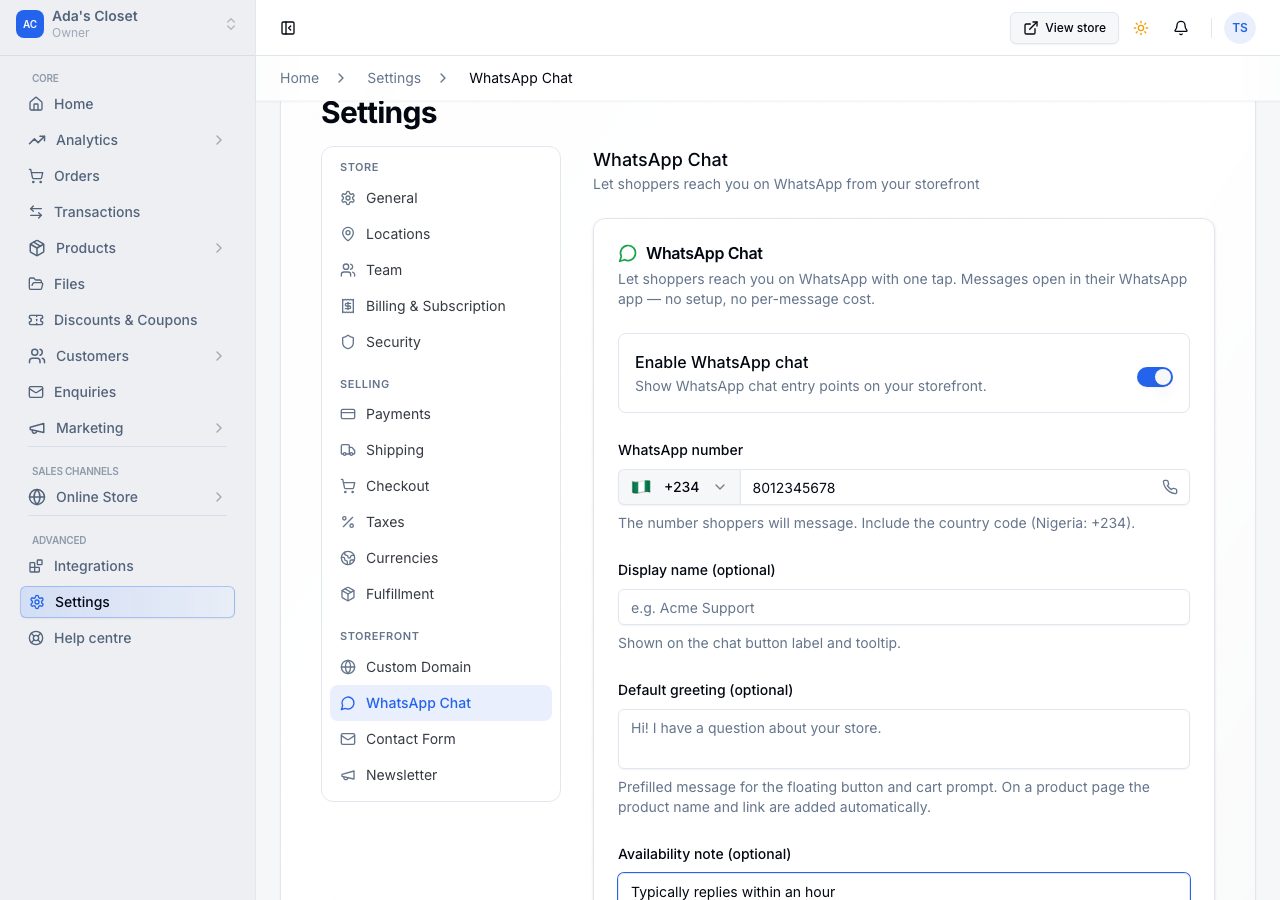Screen dimensions: 1280x900
Task: Click the Home house icon in sidebar
Action: point(36,104)
